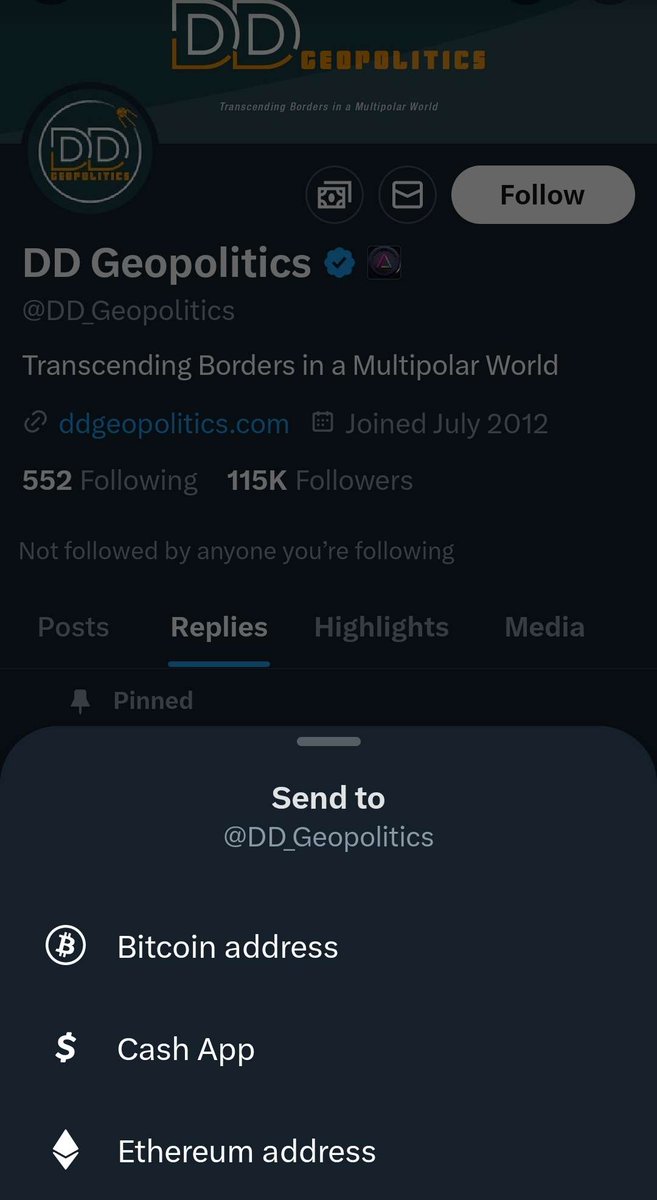Tap the tip jar money icon
The width and height of the screenshot is (657, 1200).
pyautogui.click(x=335, y=194)
